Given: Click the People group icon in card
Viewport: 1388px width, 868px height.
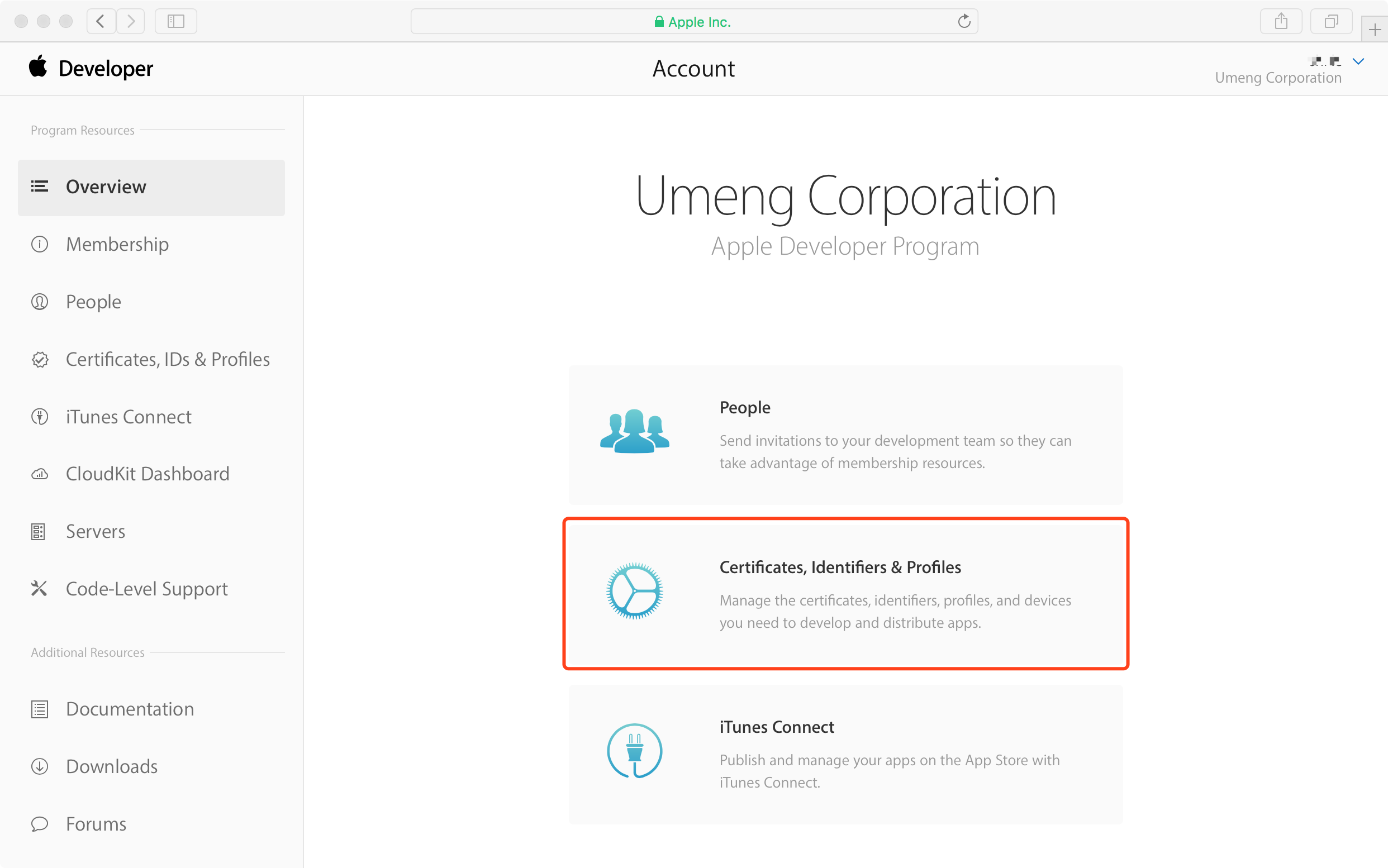Looking at the screenshot, I should 635,431.
